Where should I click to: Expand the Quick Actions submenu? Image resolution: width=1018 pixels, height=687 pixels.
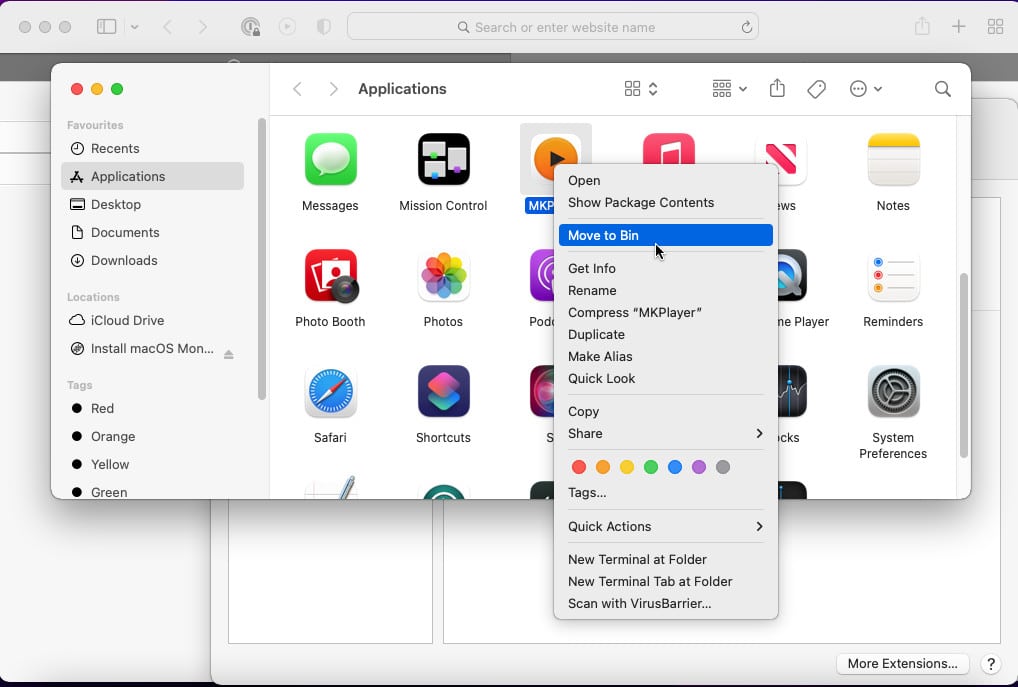(x=665, y=527)
